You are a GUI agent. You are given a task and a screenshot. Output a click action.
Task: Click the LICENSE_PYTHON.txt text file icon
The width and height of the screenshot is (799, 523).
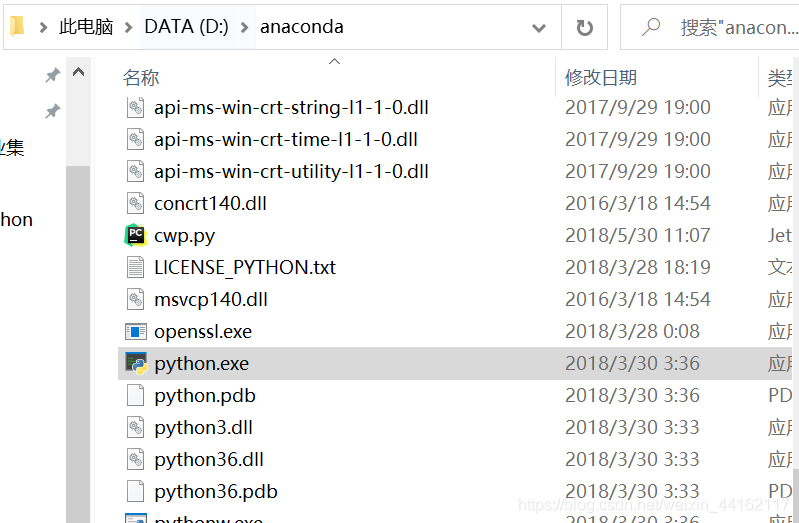pos(136,267)
